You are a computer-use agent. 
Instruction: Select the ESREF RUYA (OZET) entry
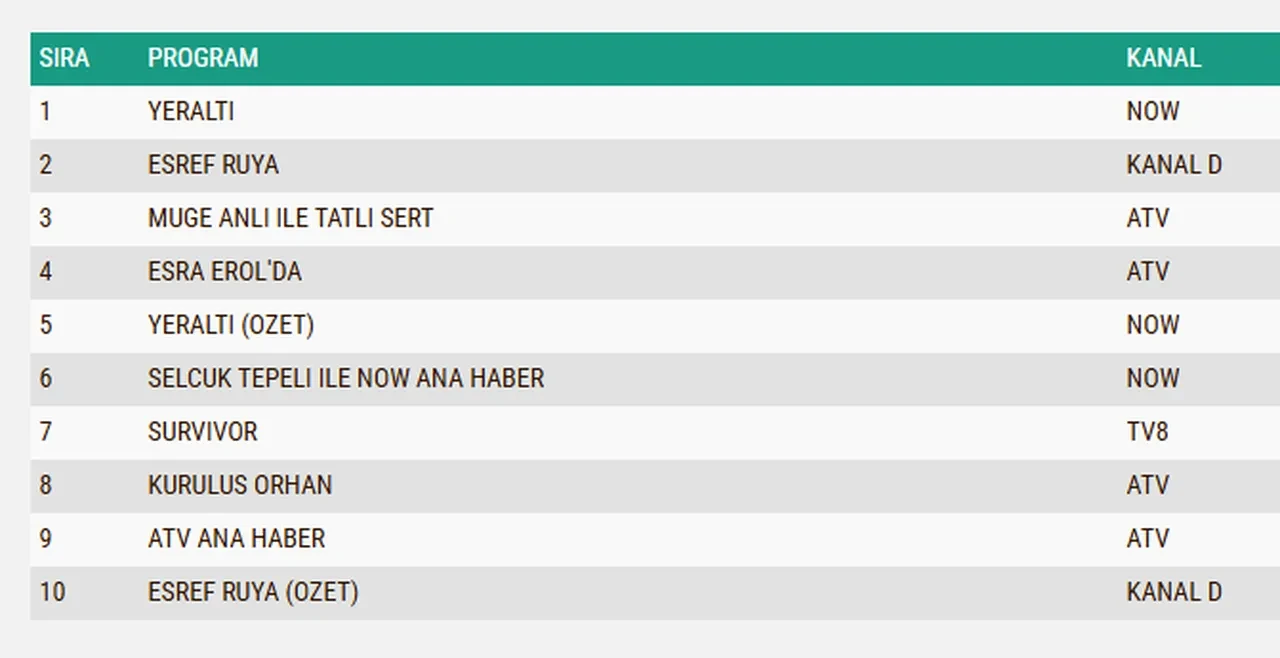pyautogui.click(x=253, y=592)
